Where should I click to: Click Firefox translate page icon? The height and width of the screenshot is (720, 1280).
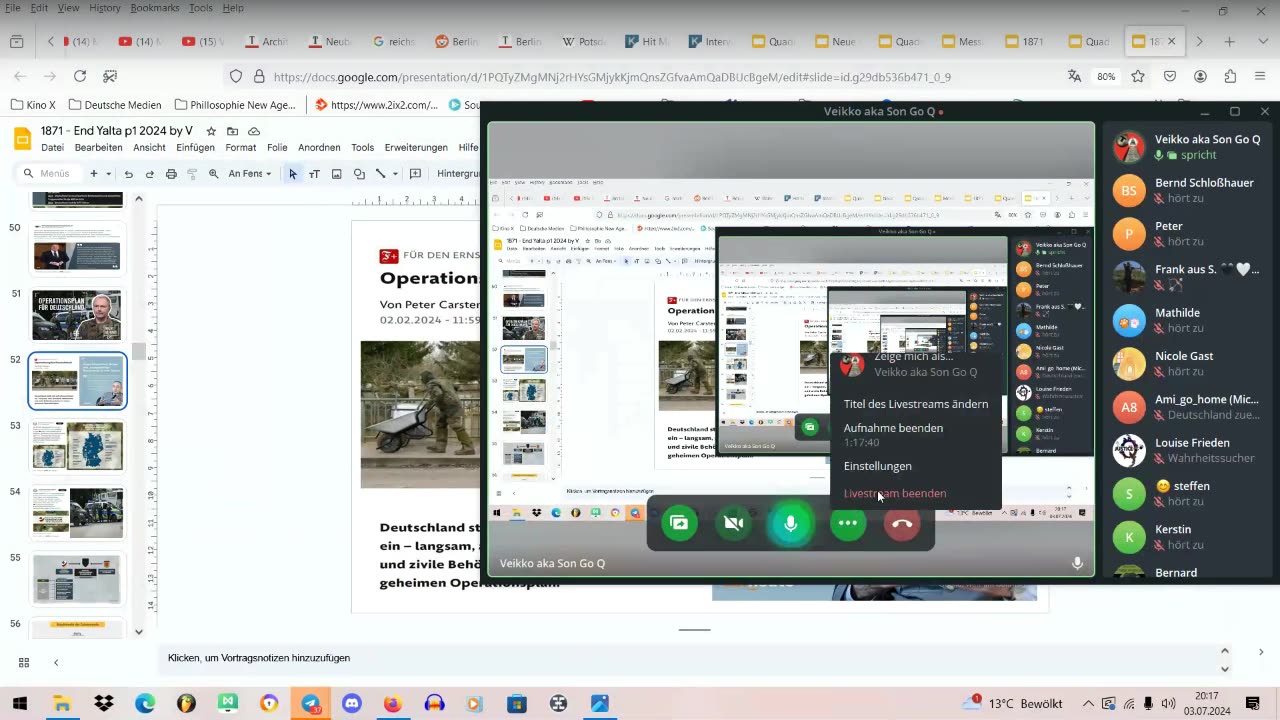click(1074, 76)
